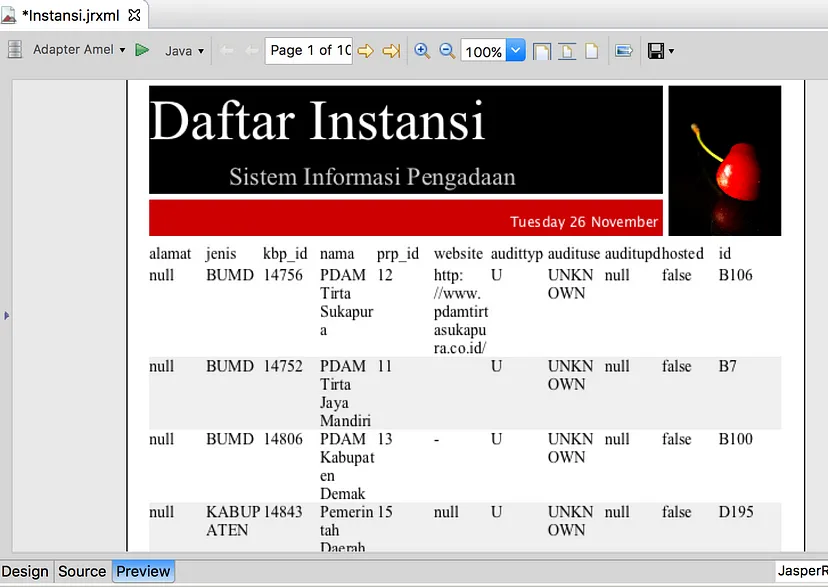828x587 pixels.
Task: Click kbp_id value 14752
Action: (283, 366)
